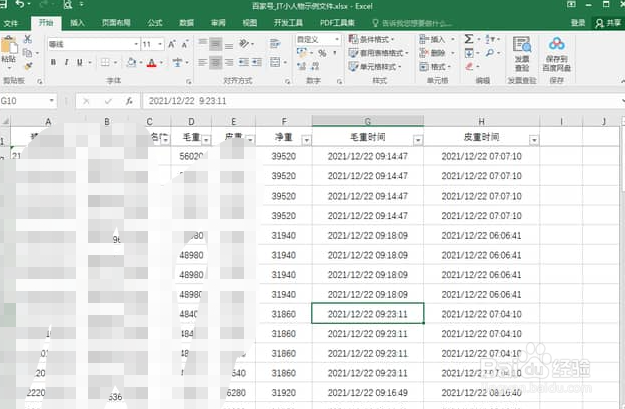Click the Format Painter brush icon
625x409 pixels.
[x=28, y=66]
